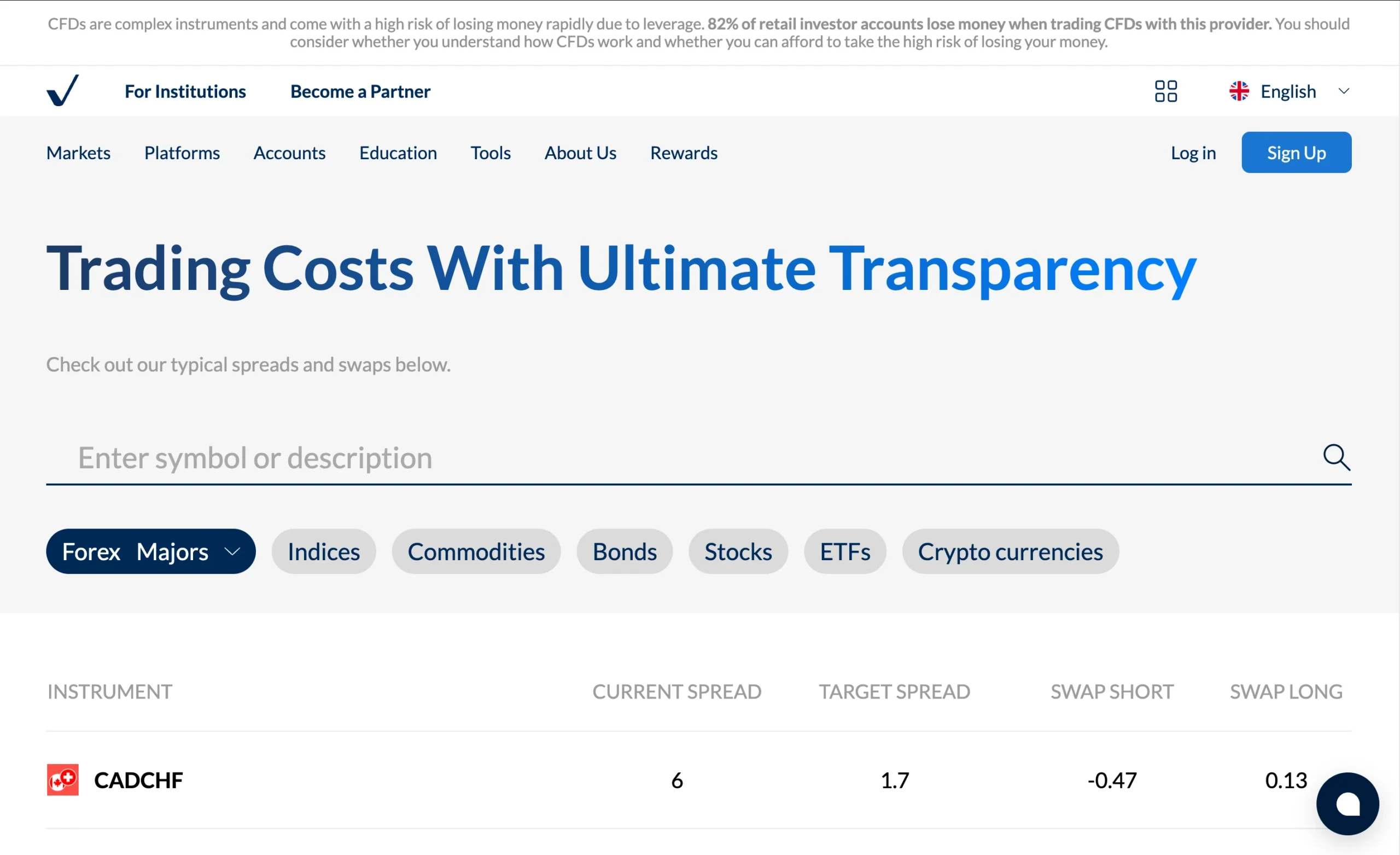Click the Log in link

click(x=1193, y=153)
